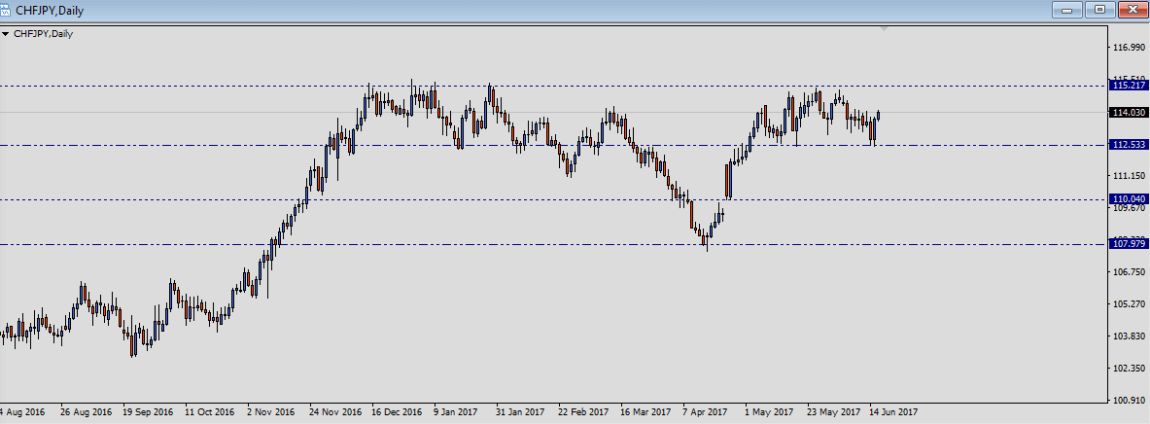Viewport: 1150px width, 424px height.
Task: Click the 11 Oct 2016 date label
Action: point(210,412)
